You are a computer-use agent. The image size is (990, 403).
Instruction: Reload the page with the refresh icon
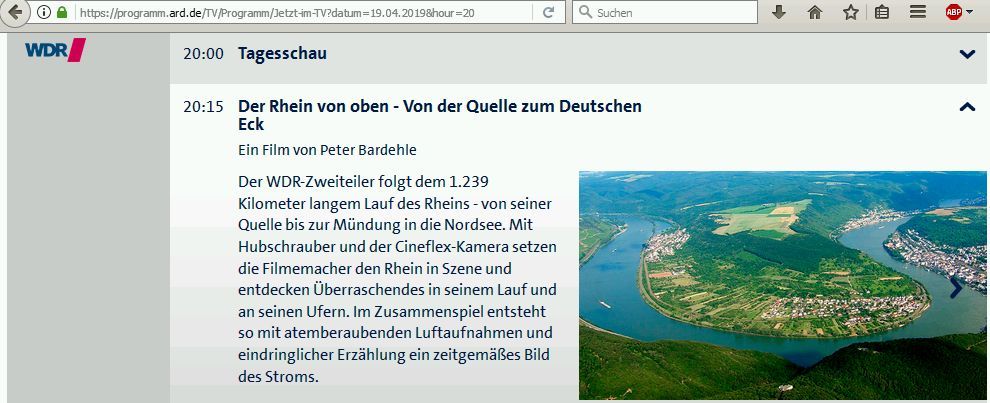tap(549, 12)
